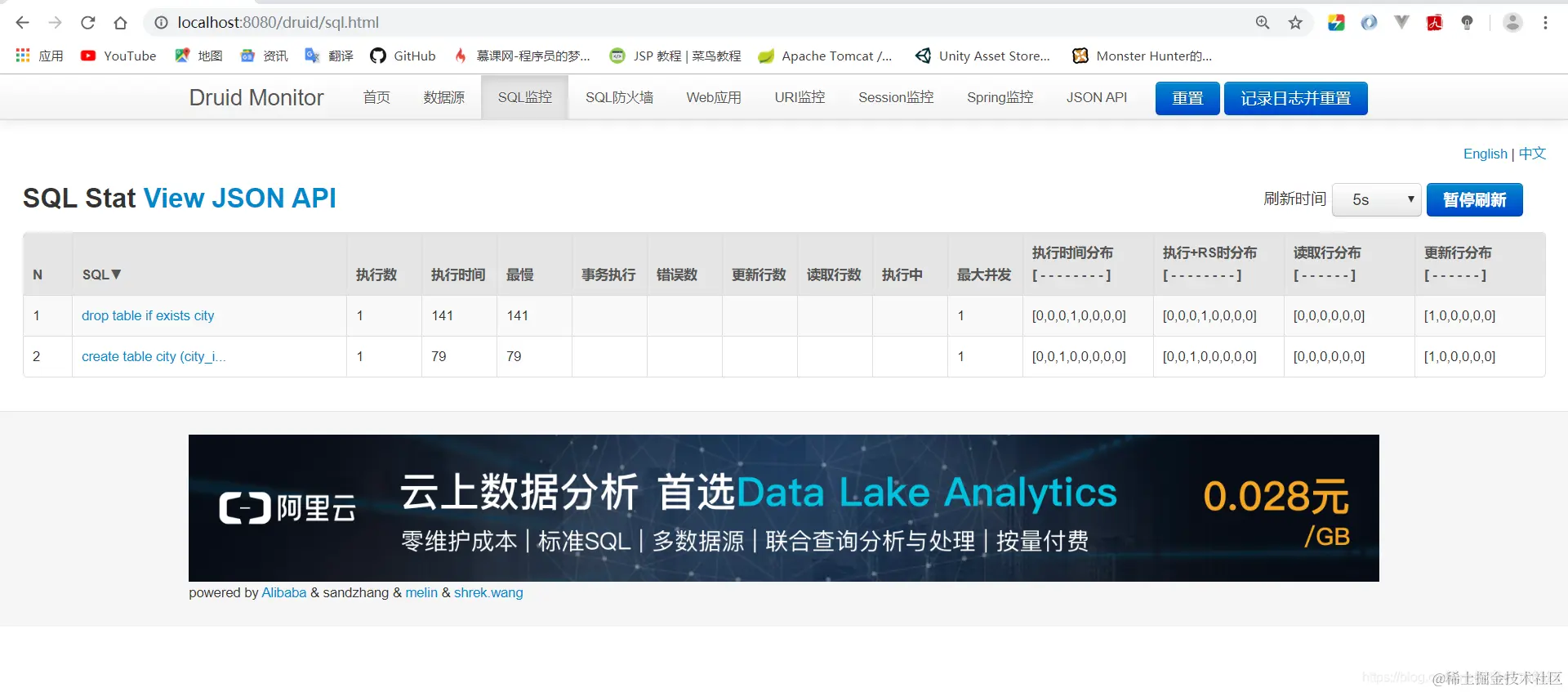This screenshot has height=692, width=1568.
Task: Open the Spring监控 tab
Action: click(1000, 97)
